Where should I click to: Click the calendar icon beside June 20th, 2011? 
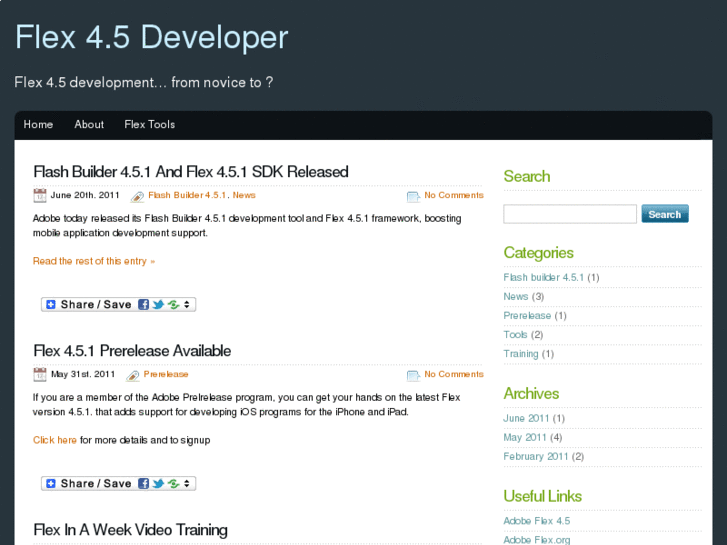(x=40, y=195)
